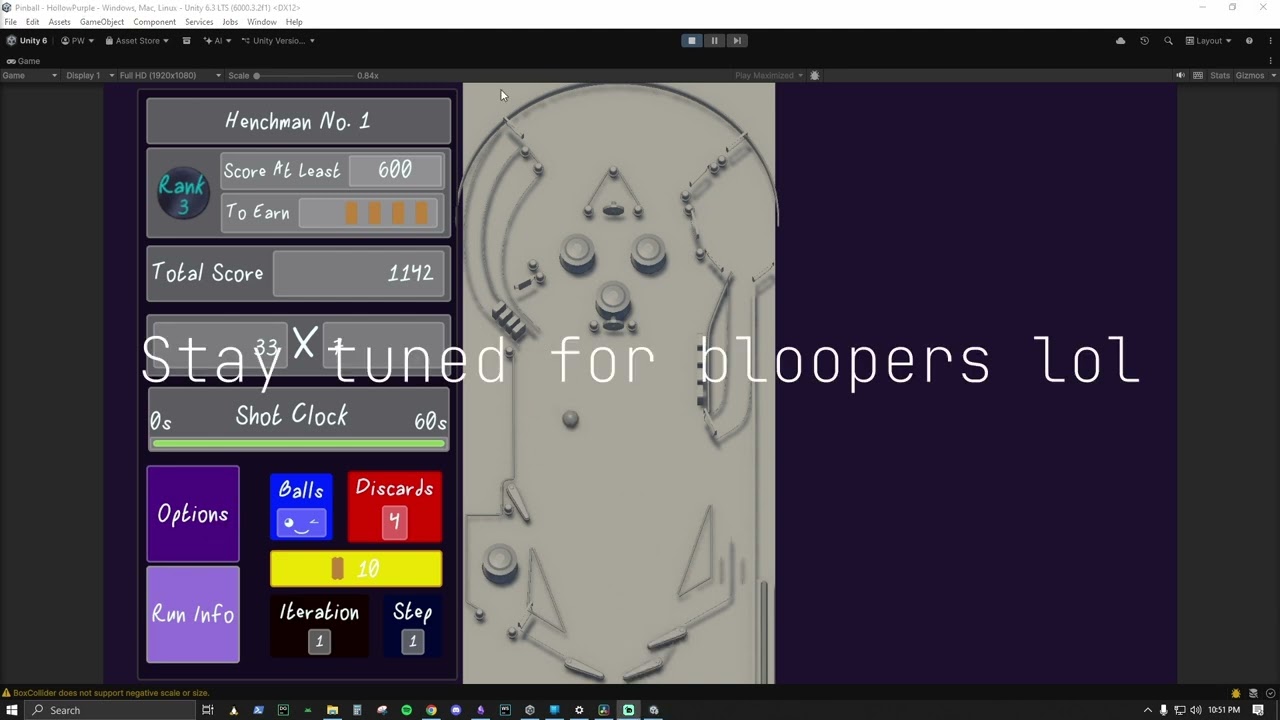Open the Game view kebab menu
The width and height of the screenshot is (1280, 720).
tap(1271, 61)
